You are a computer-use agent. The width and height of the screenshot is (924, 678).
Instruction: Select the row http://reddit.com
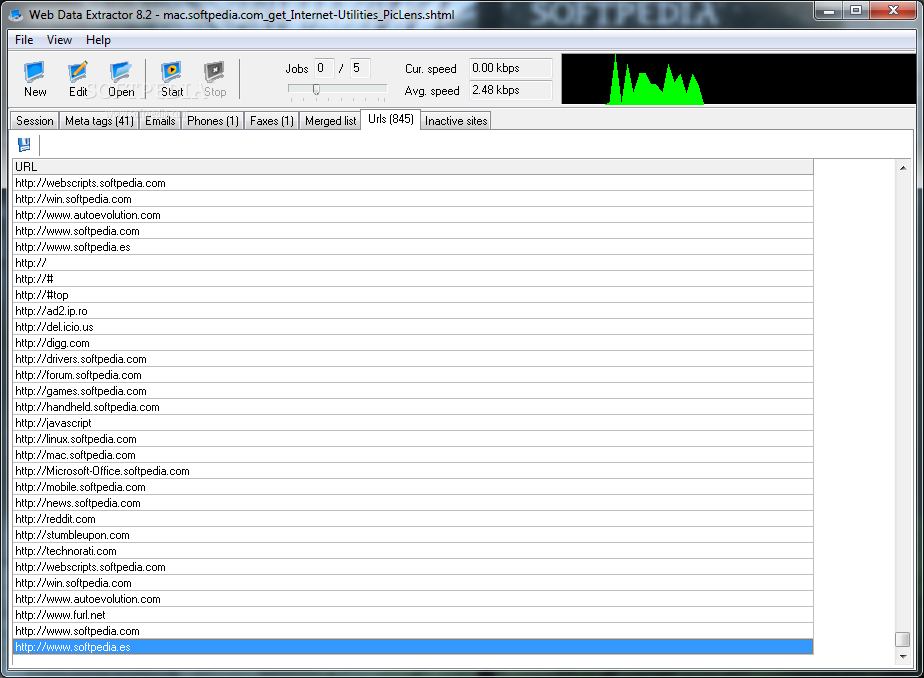point(413,519)
